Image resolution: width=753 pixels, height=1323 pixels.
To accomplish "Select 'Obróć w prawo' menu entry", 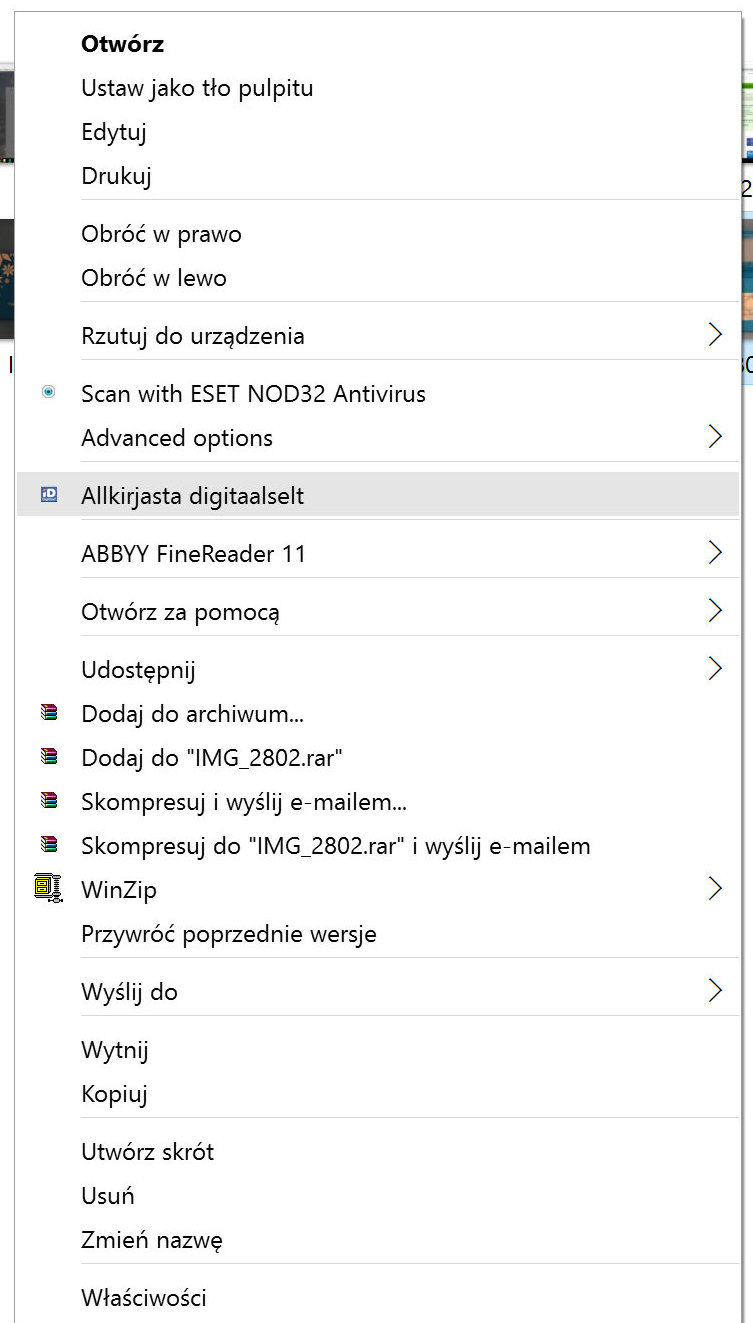I will 161,234.
